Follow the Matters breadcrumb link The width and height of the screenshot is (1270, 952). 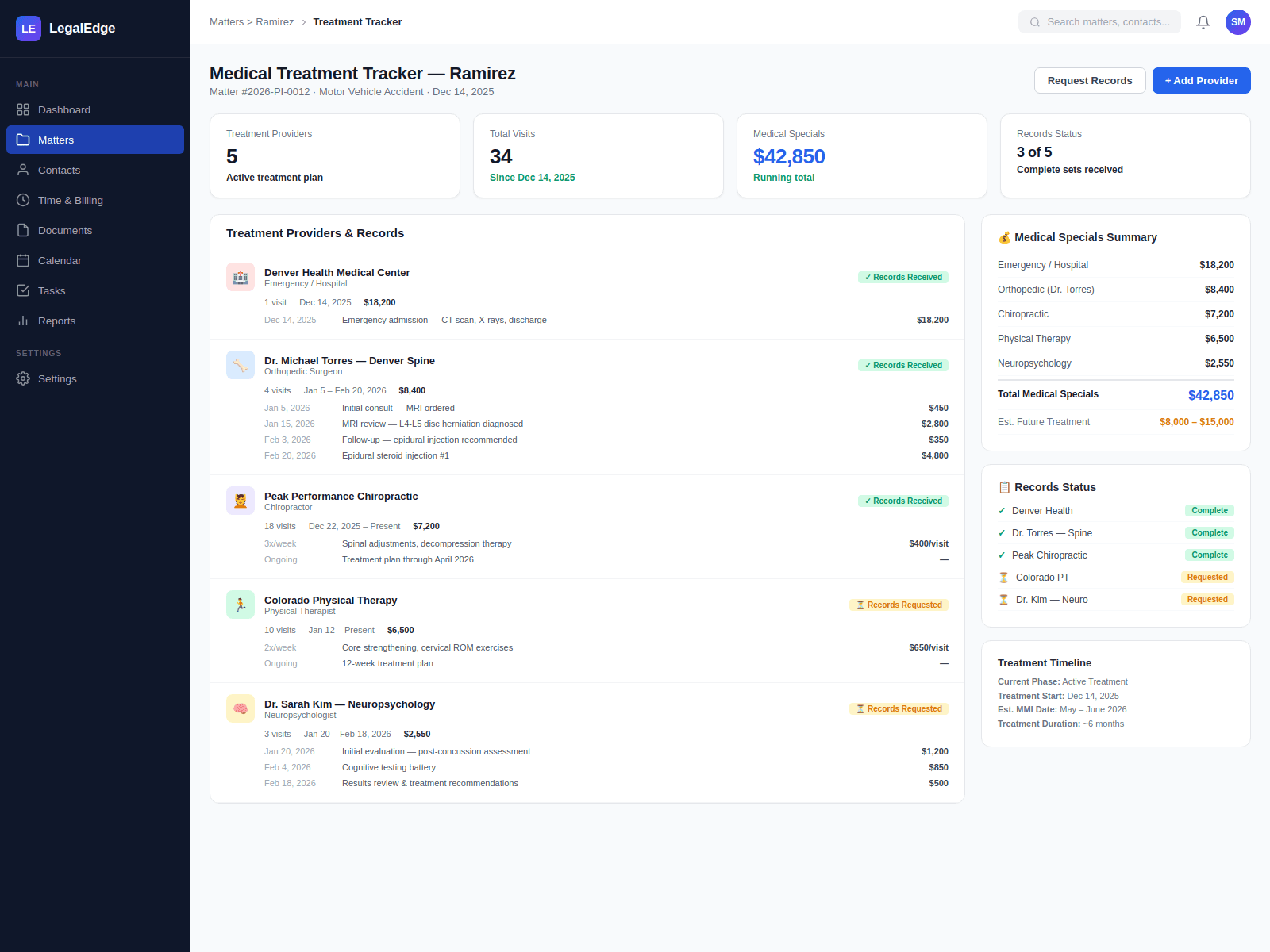226,22
